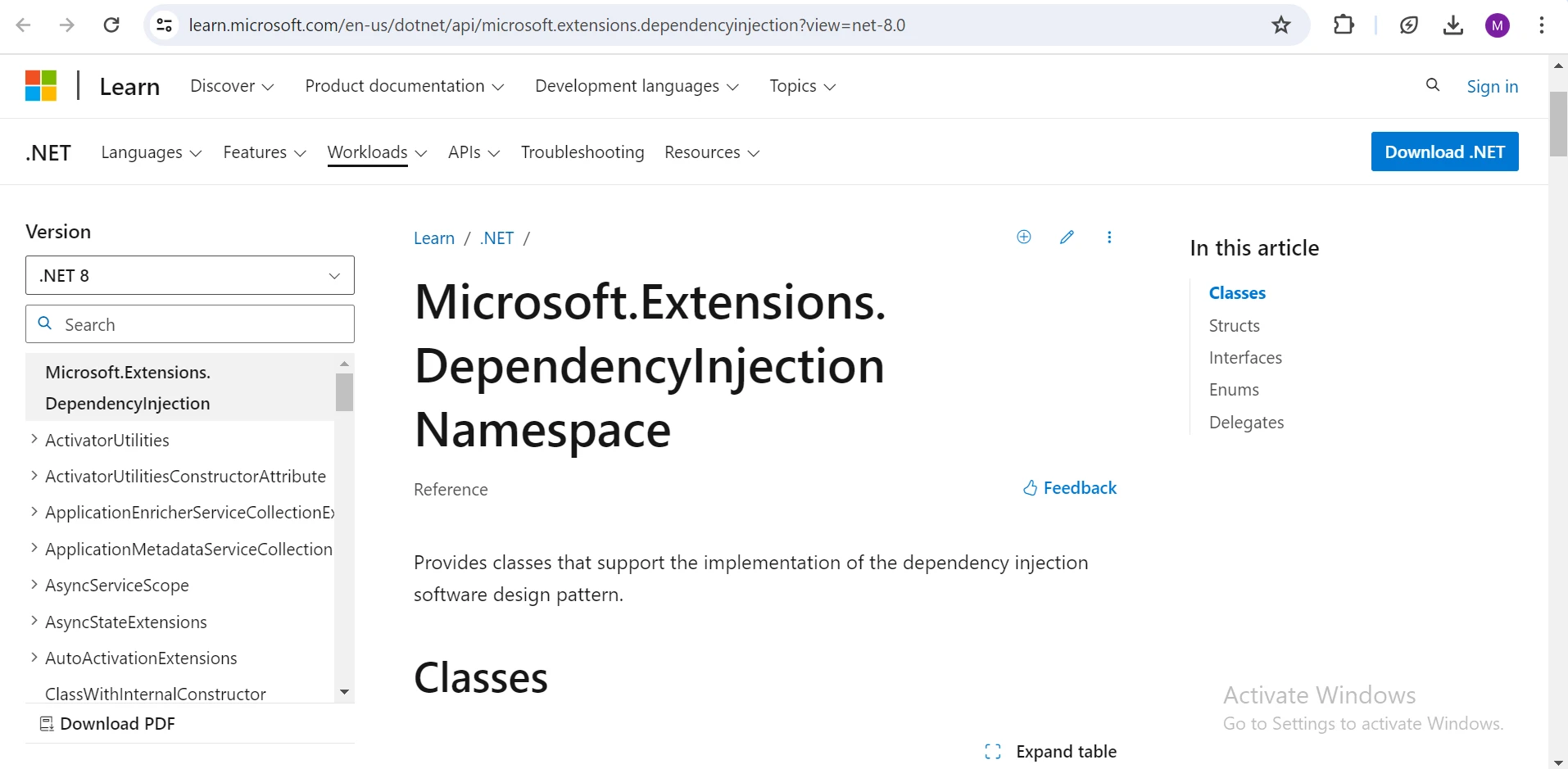The height and width of the screenshot is (769, 1568).
Task: Click the Download PDF icon
Action: pos(47,724)
